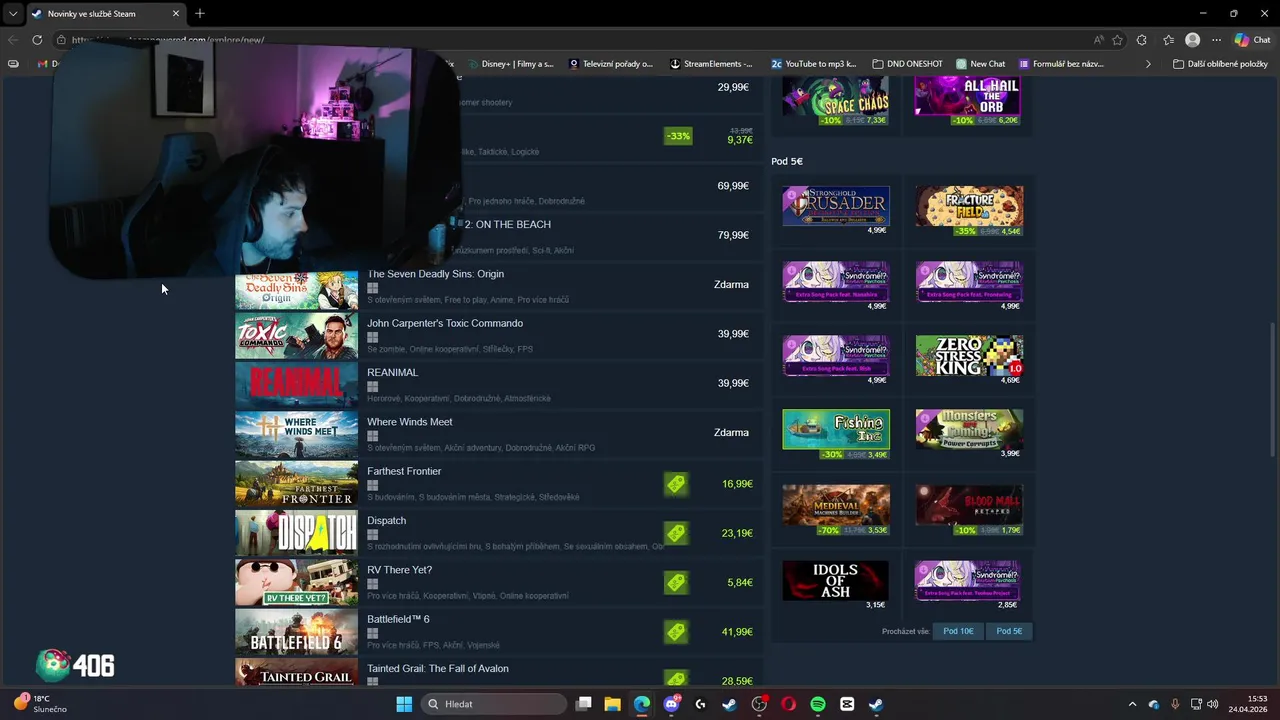Open the New Chat bookmark
Viewport: 1280px width, 720px height.
pos(980,64)
